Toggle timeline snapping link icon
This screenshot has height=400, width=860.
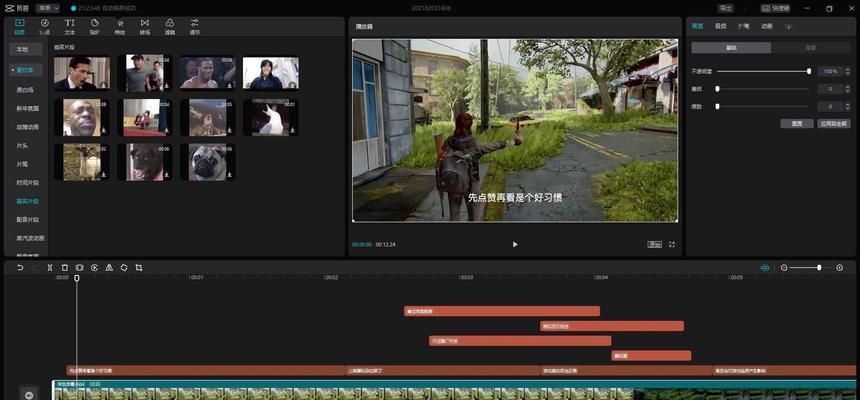coord(765,267)
